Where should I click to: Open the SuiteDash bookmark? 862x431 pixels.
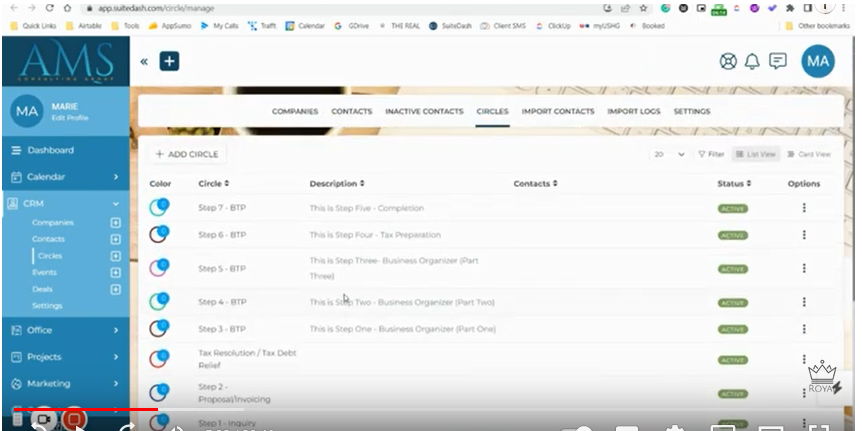click(x=450, y=26)
